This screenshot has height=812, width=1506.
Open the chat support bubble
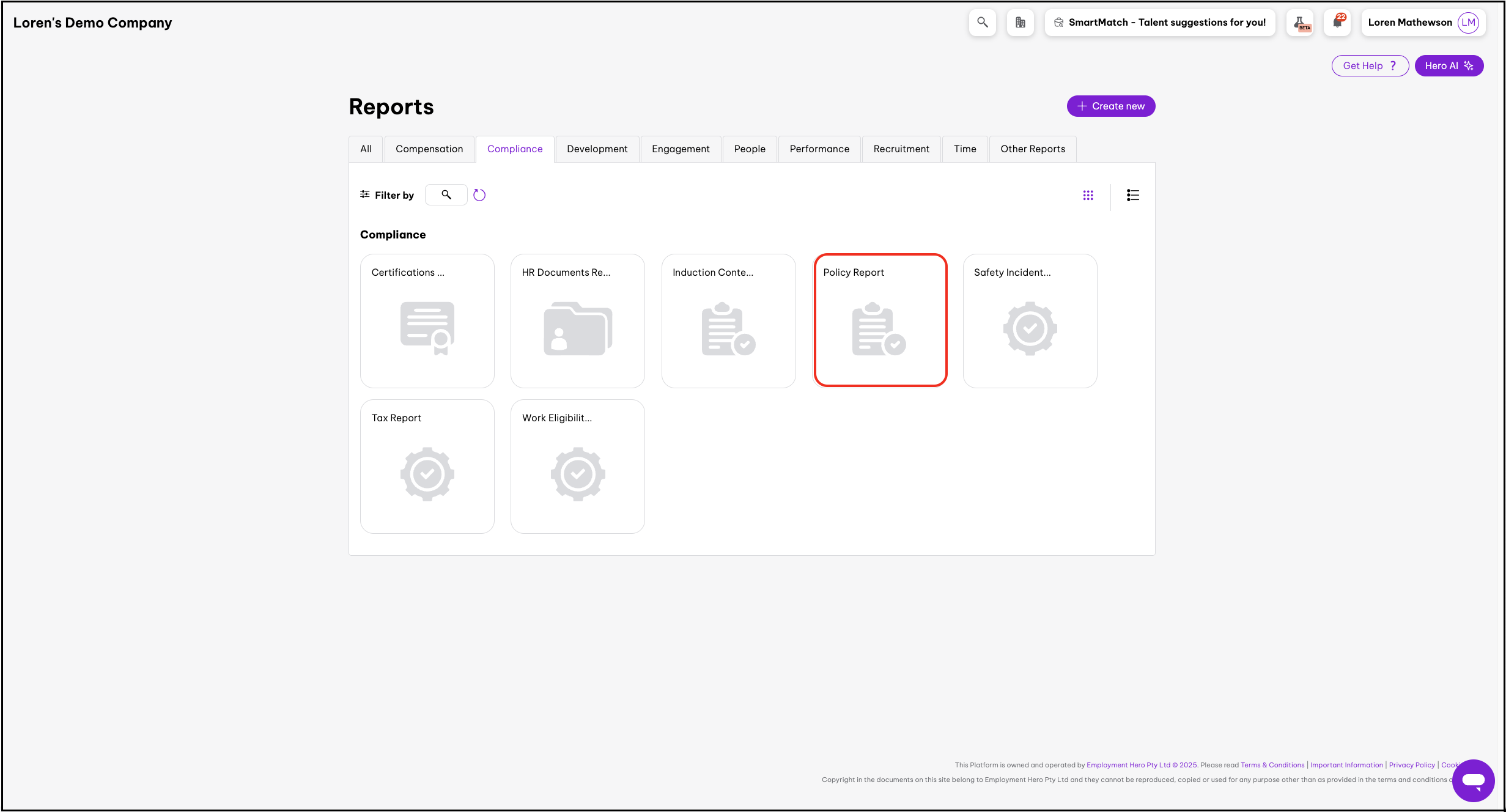pos(1473,780)
